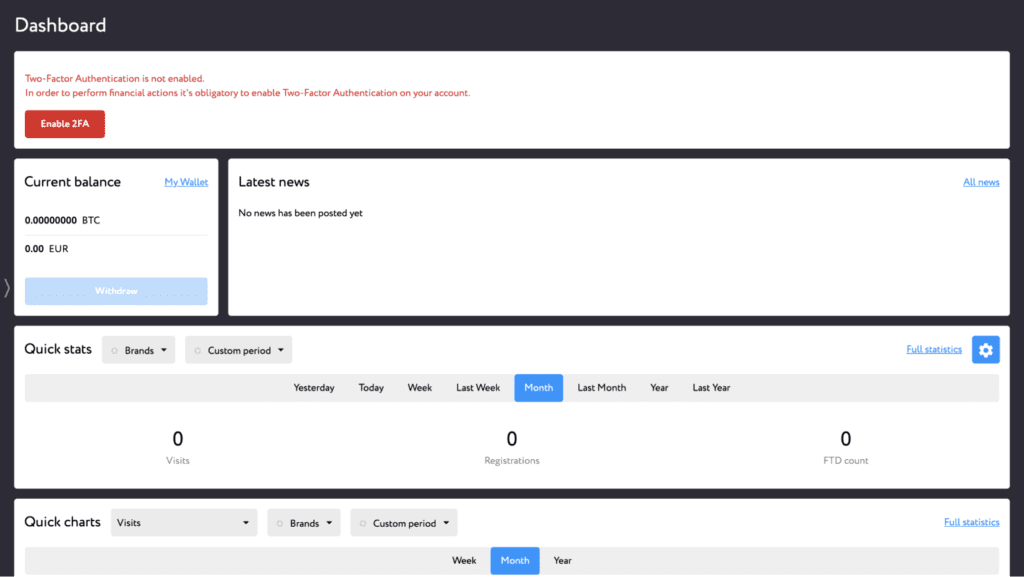
Task: Open My Wallet link
Action: click(x=186, y=182)
